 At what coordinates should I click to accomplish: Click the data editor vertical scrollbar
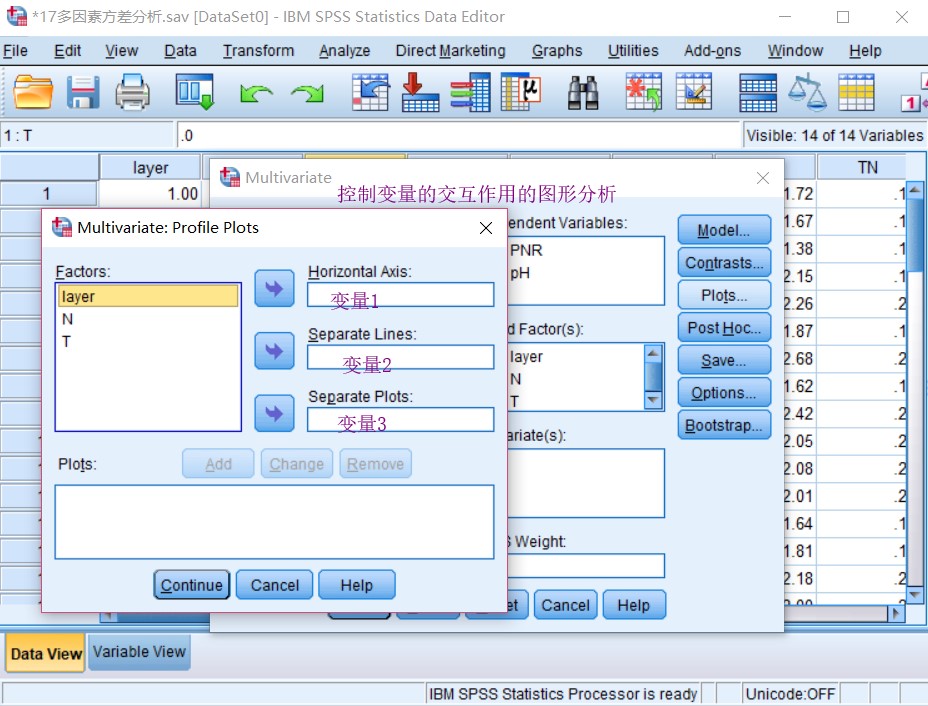click(x=915, y=392)
